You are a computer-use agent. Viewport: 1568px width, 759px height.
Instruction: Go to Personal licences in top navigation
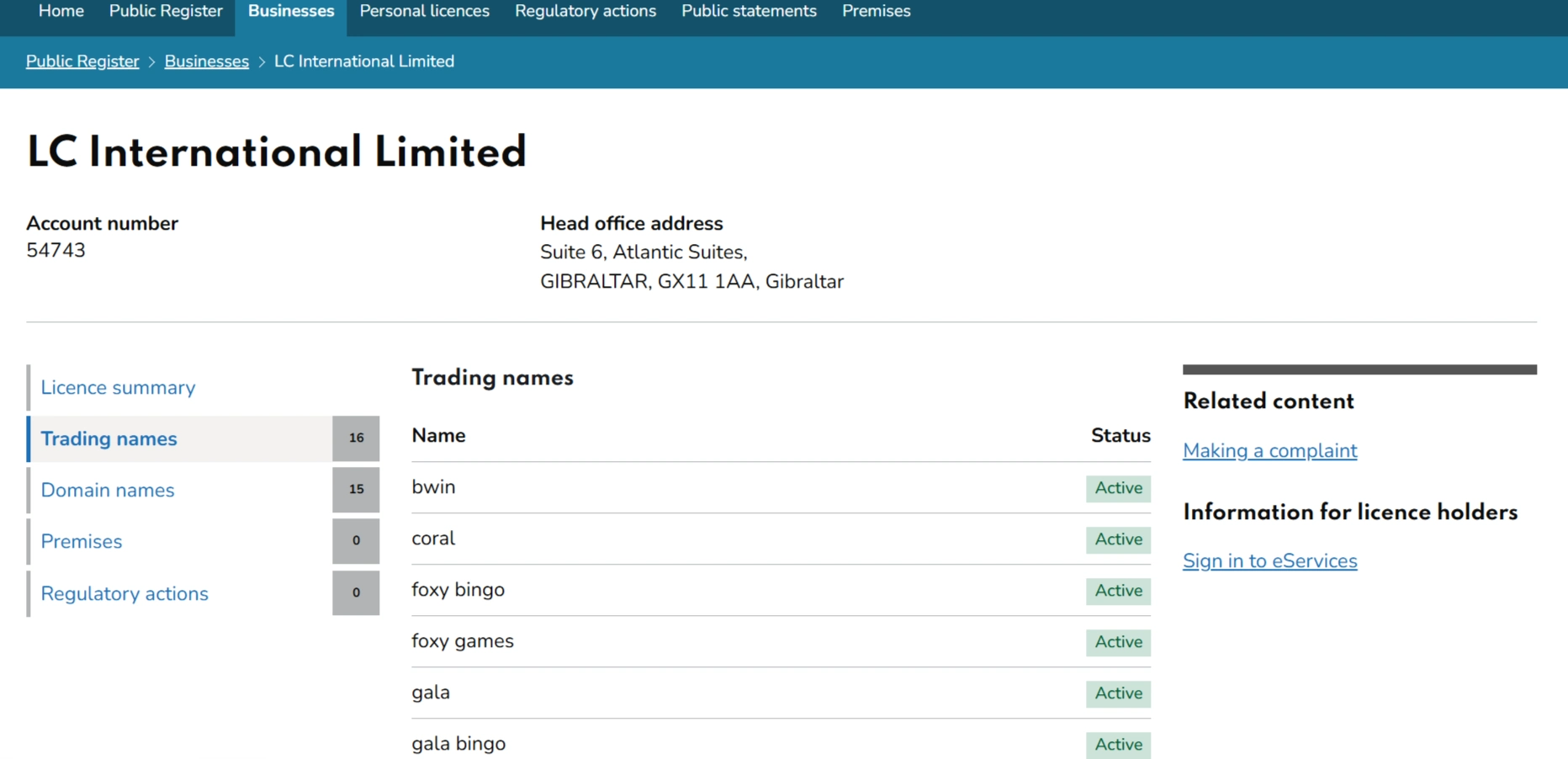click(425, 11)
